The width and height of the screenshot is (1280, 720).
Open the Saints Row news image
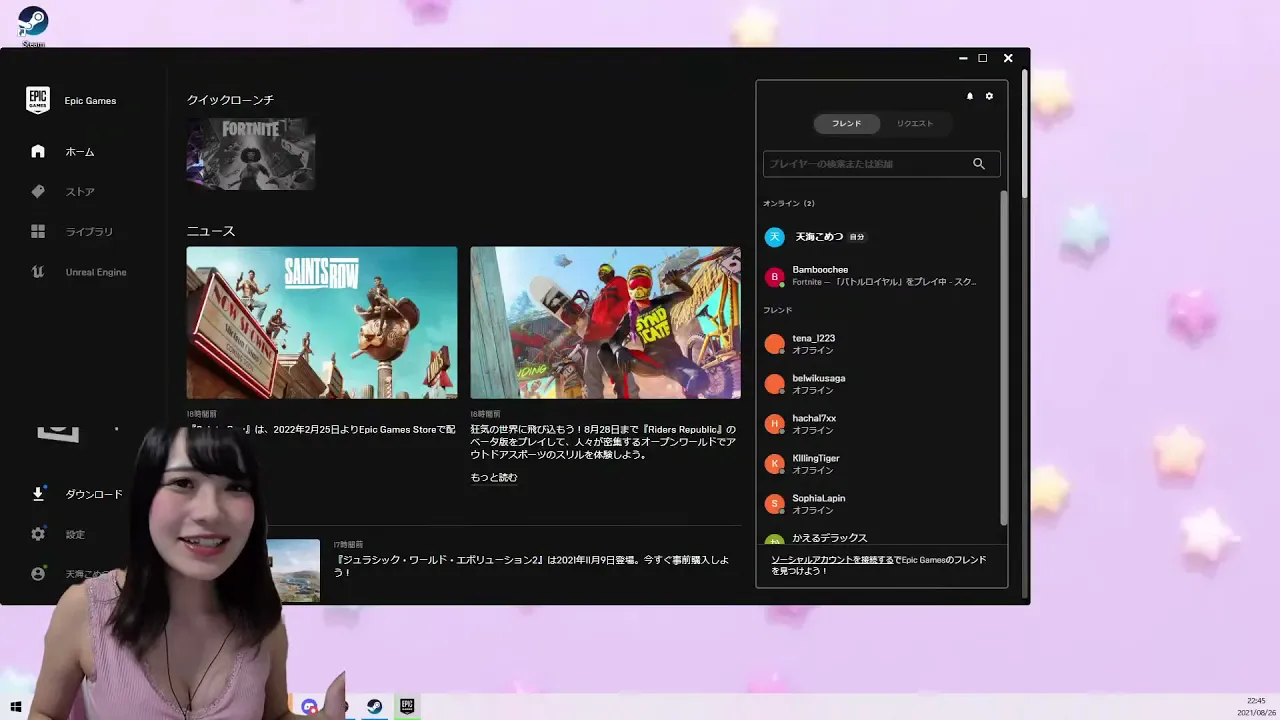pos(322,323)
